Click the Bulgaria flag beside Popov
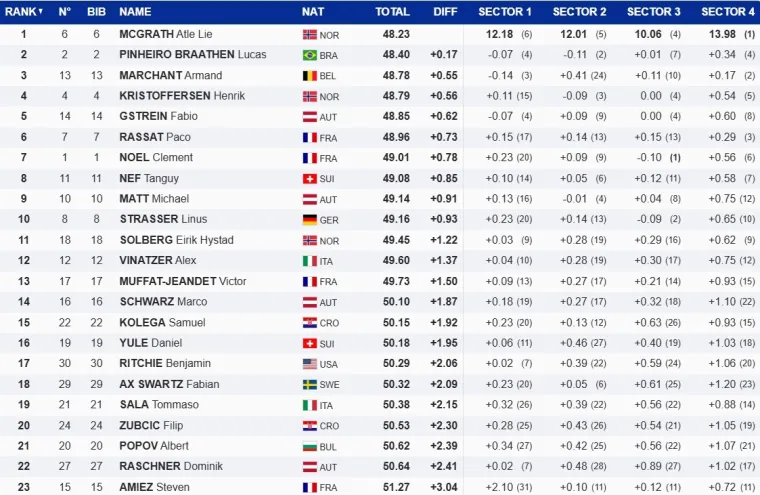 [309, 447]
